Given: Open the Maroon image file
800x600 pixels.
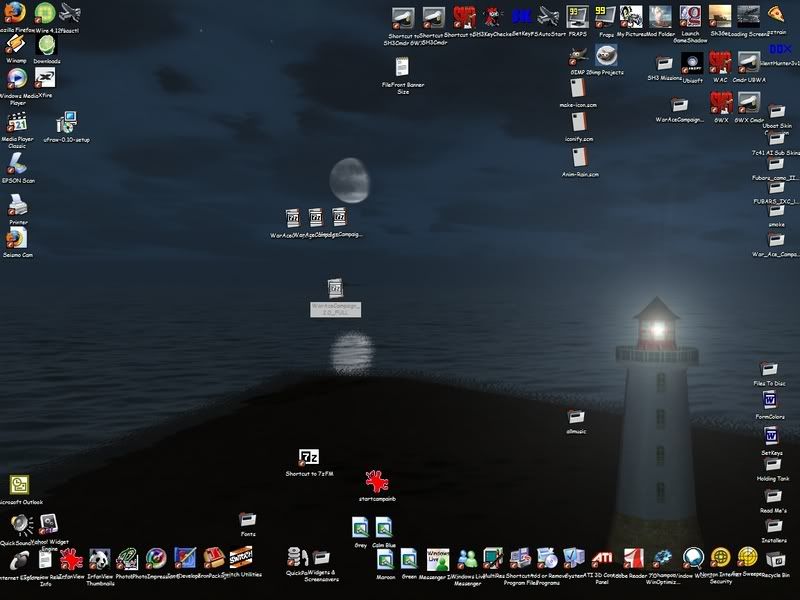Looking at the screenshot, I should pos(385,560).
